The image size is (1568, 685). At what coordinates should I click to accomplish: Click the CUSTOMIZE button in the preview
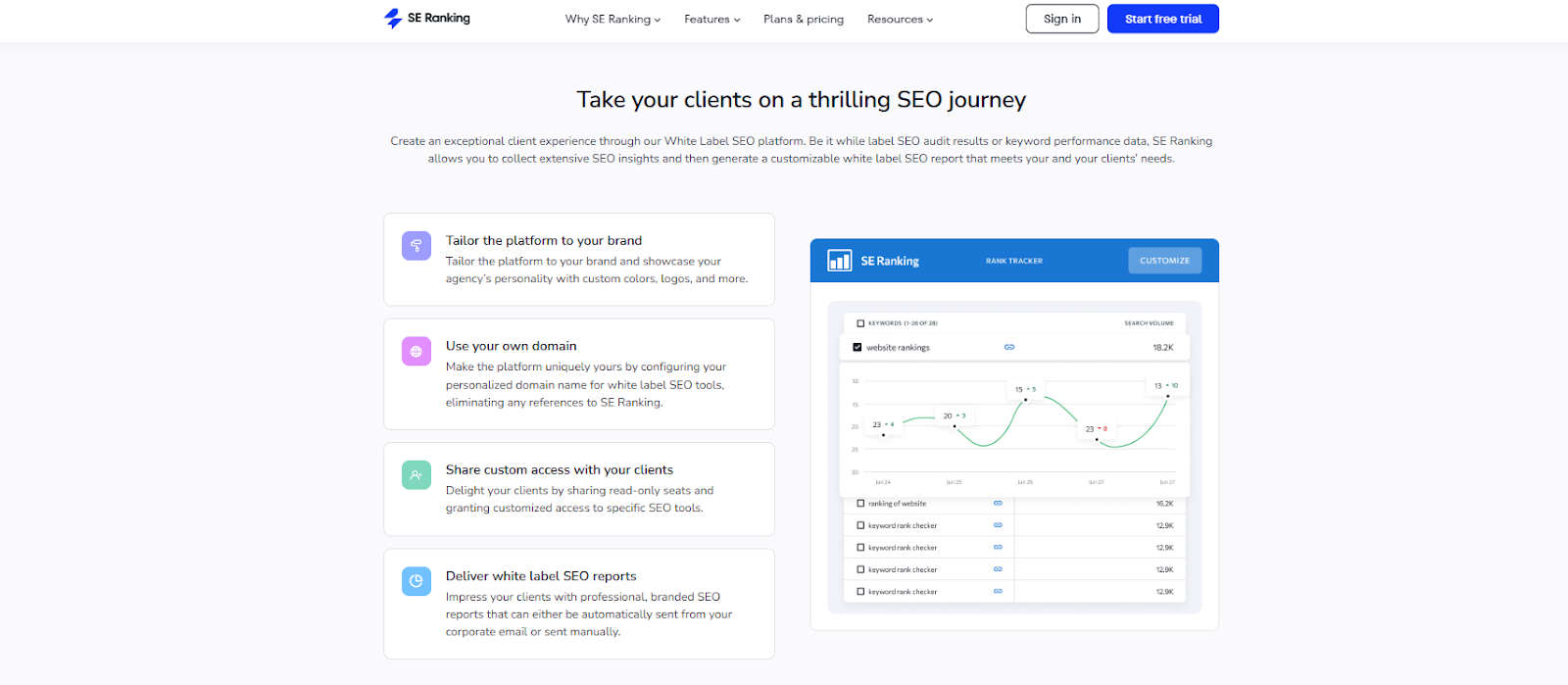[1164, 261]
